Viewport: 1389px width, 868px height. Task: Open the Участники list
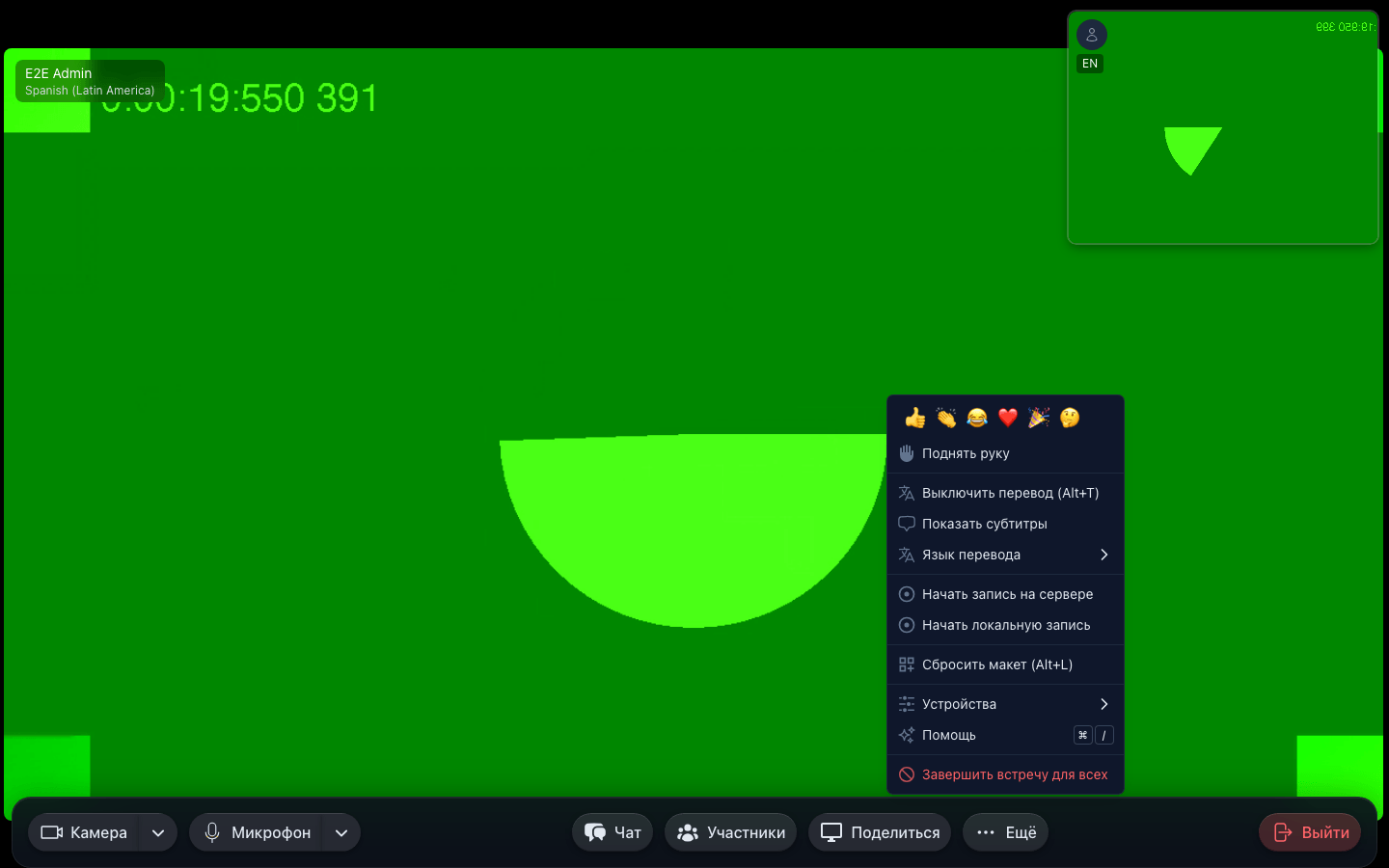click(731, 832)
